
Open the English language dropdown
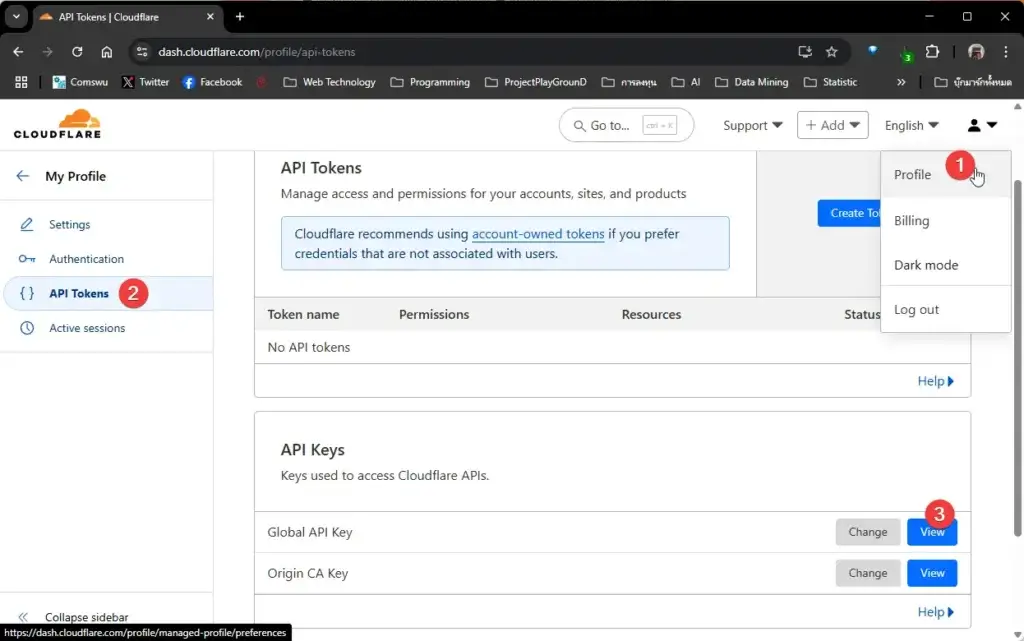[912, 125]
